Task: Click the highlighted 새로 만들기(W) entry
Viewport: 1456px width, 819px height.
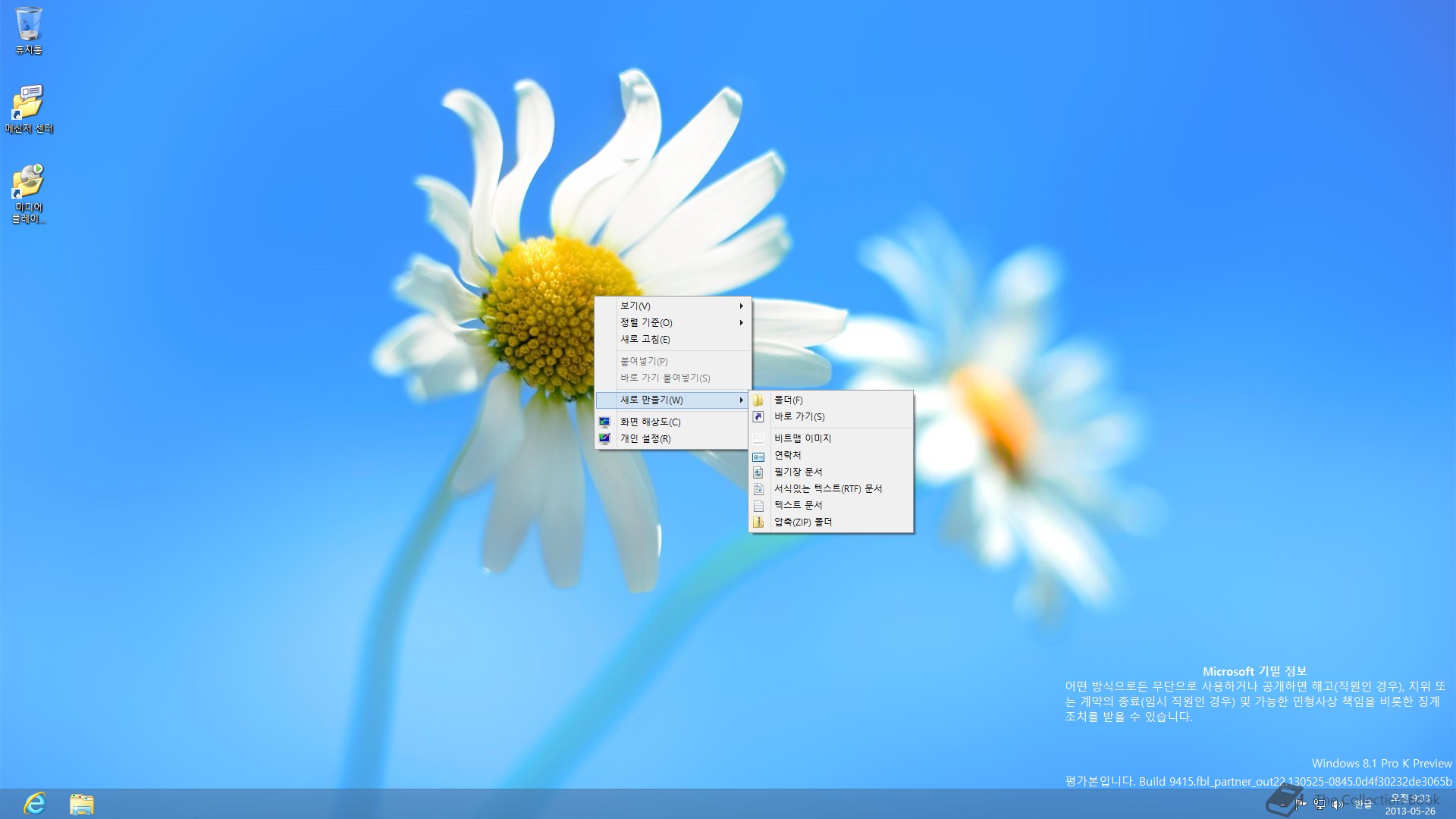Action: click(673, 400)
